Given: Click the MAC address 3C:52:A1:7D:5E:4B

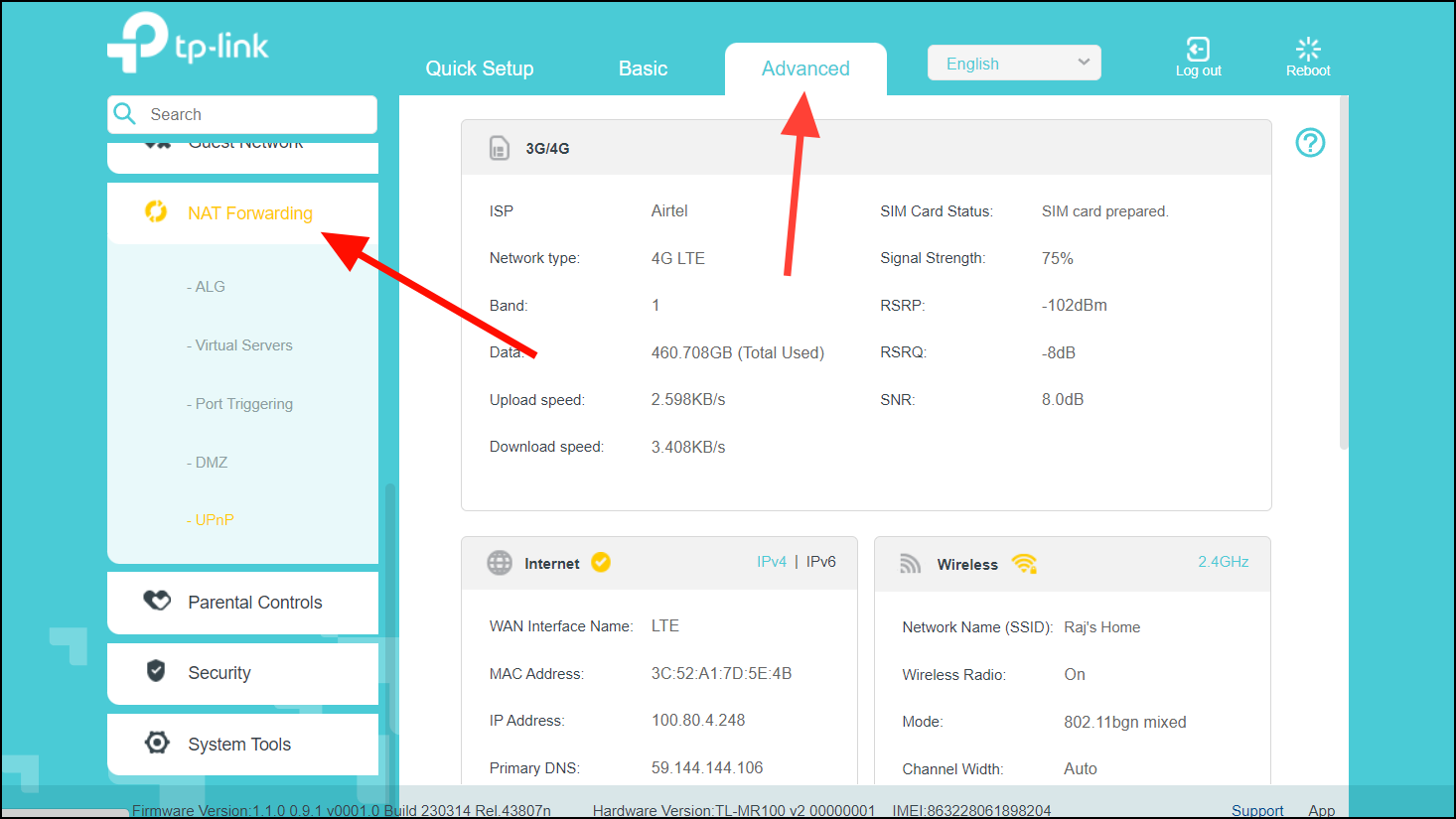Looking at the screenshot, I should 721,674.
